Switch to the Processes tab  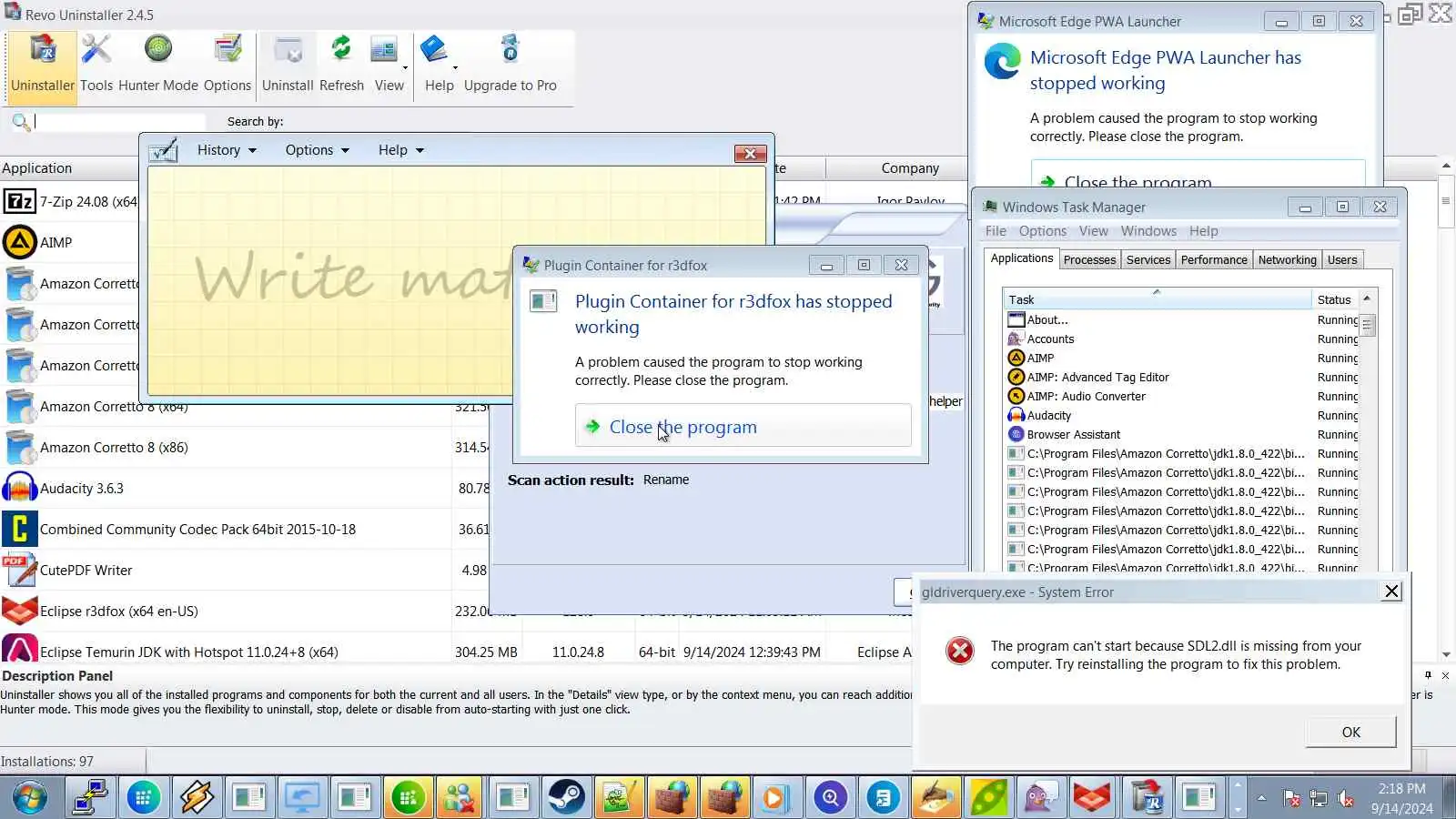pos(1089,260)
